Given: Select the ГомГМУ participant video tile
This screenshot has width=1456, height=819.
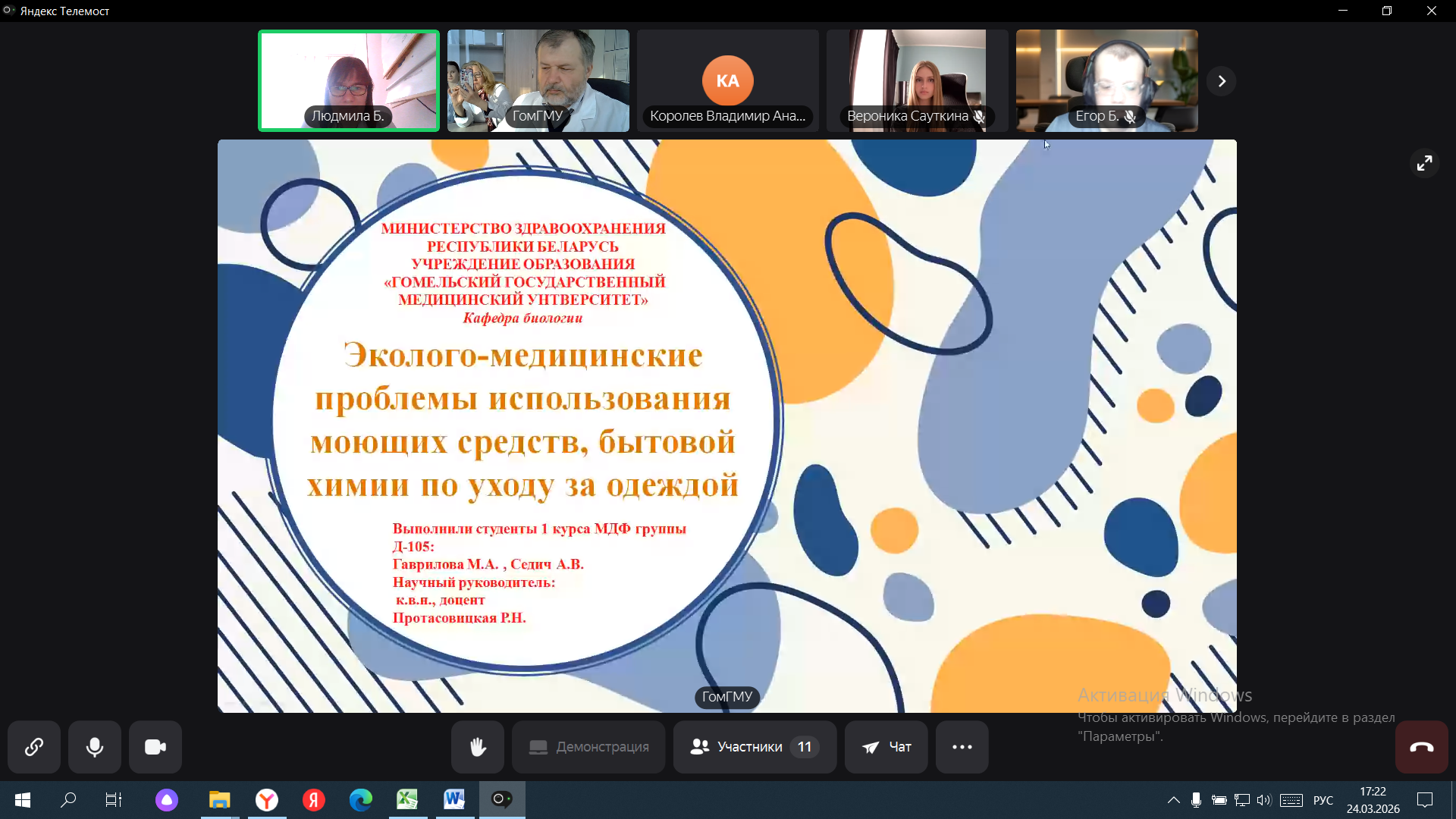Looking at the screenshot, I should click(538, 80).
